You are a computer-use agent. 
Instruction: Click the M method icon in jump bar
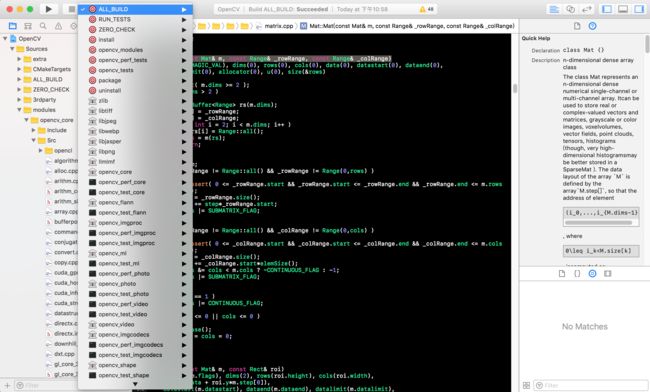(303, 26)
